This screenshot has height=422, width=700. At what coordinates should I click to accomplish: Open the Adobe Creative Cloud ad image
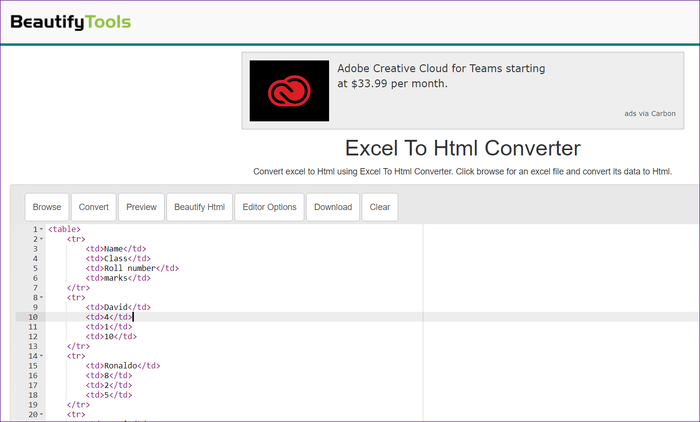click(289, 91)
